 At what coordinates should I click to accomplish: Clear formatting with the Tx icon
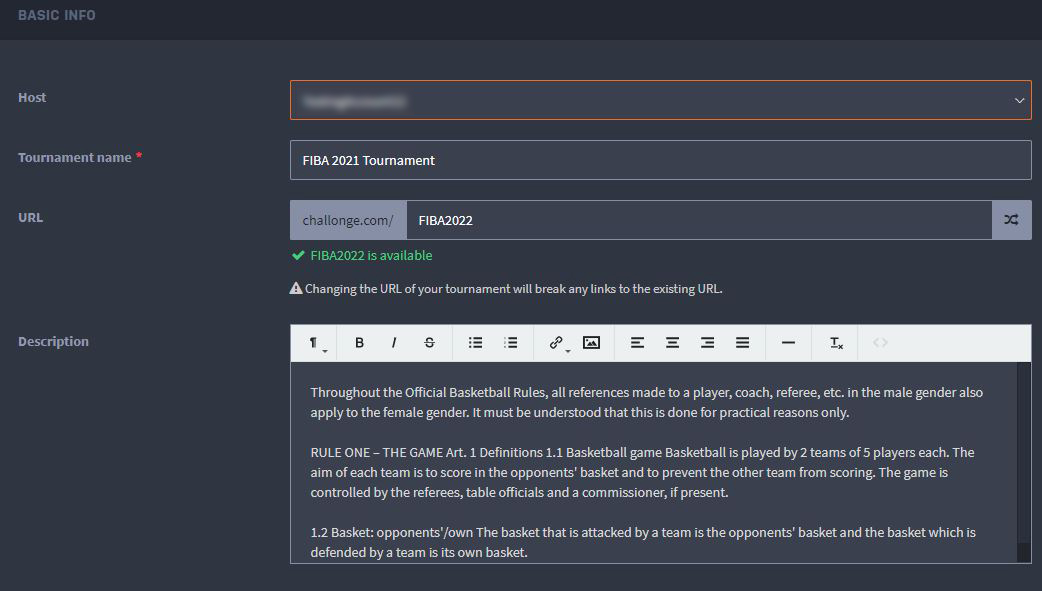click(x=834, y=342)
